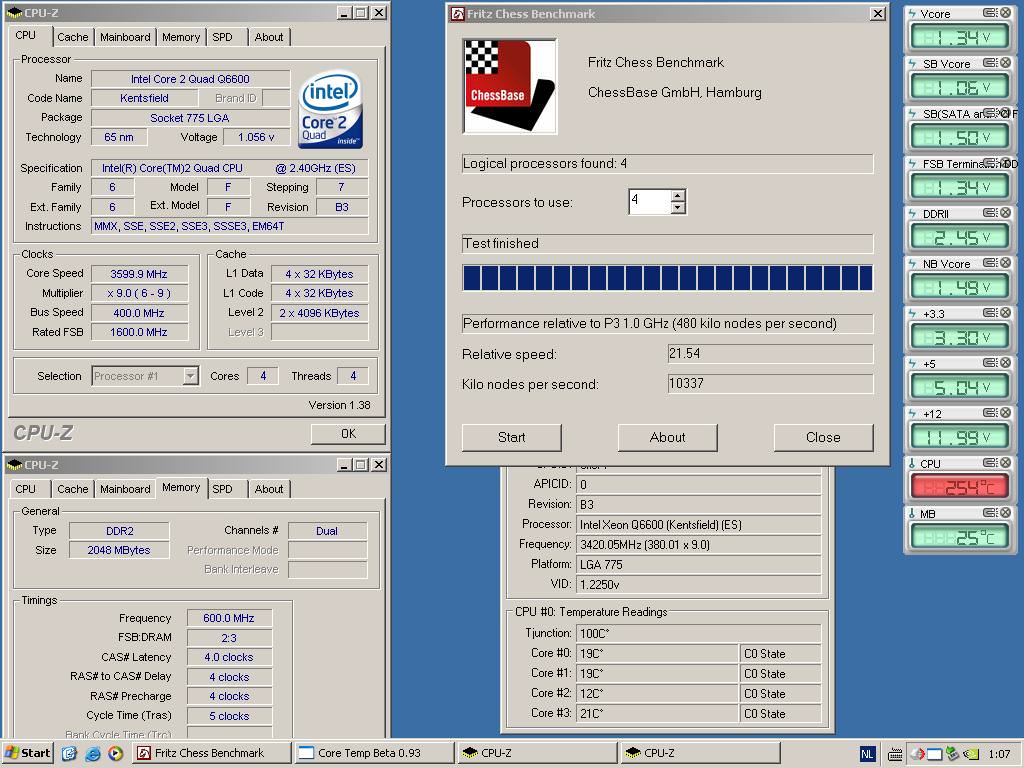Click the on-screen keyboard tray icon
The image size is (1024, 768).
tap(896, 754)
